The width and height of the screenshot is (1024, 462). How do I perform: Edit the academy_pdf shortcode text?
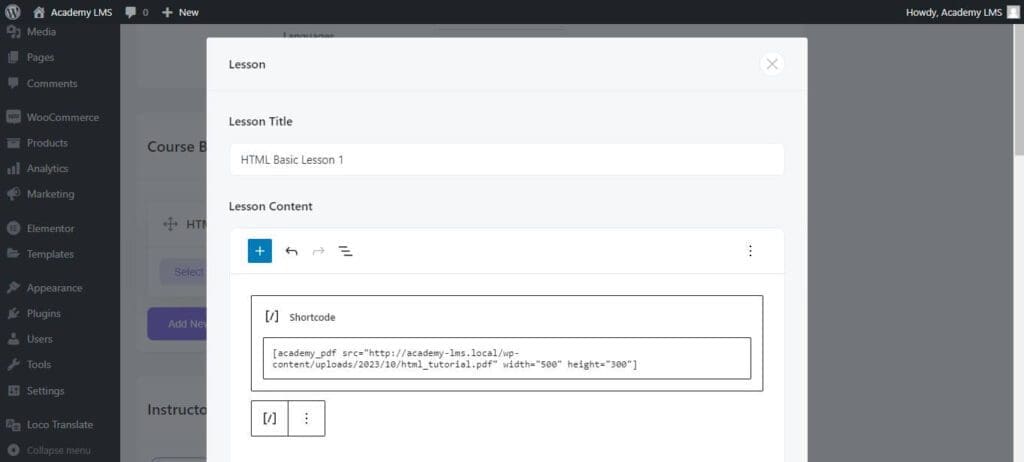[x=507, y=358]
